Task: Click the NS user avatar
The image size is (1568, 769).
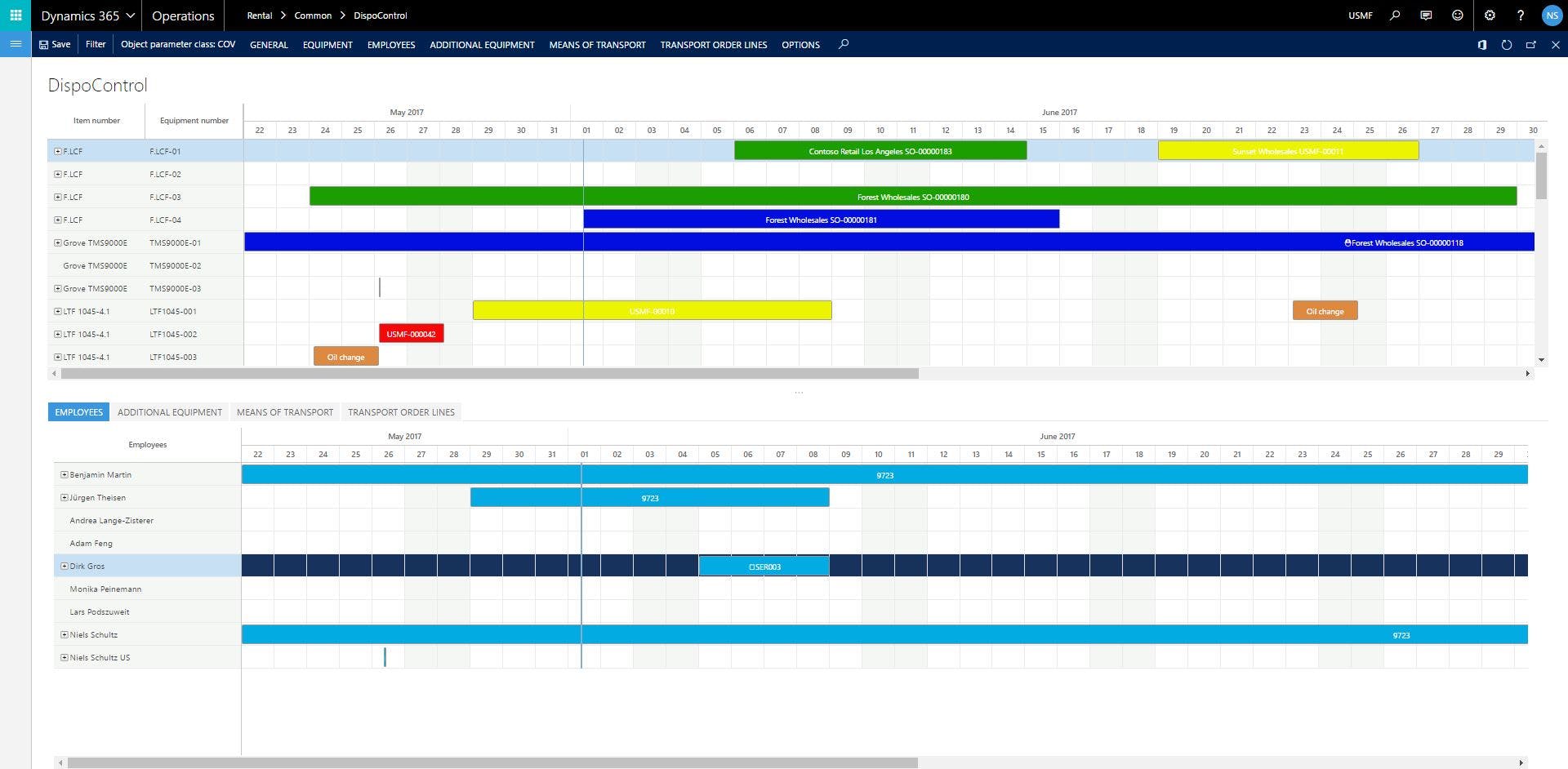Action: pos(1552,16)
